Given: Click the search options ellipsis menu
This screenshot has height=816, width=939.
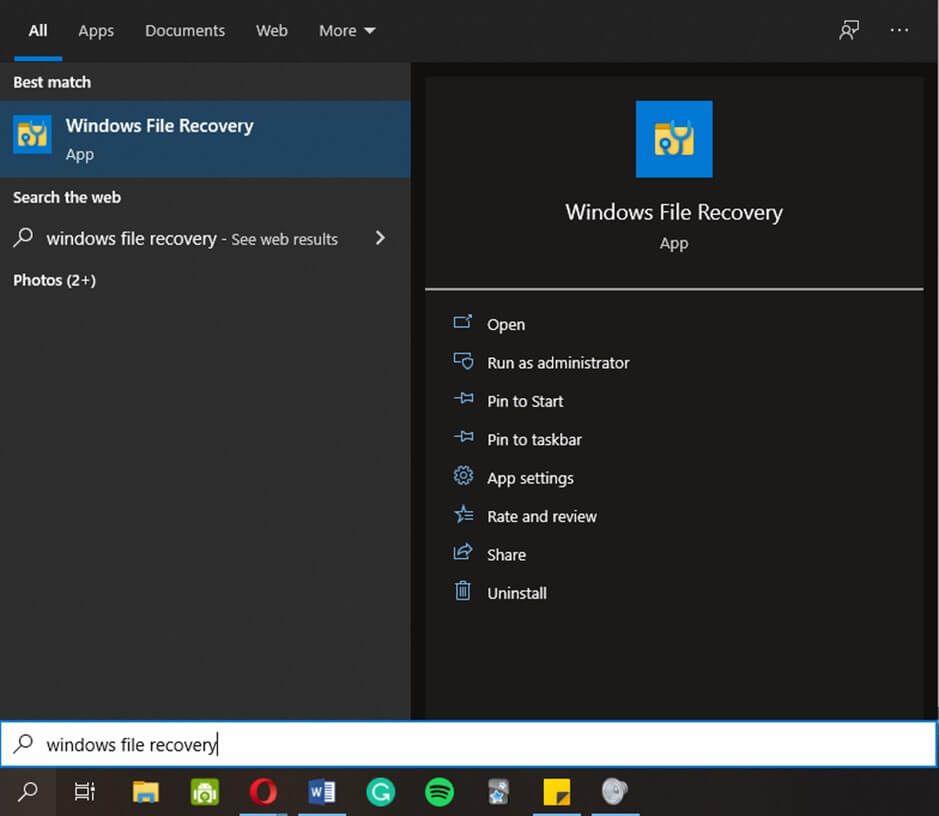Looking at the screenshot, I should click(899, 30).
